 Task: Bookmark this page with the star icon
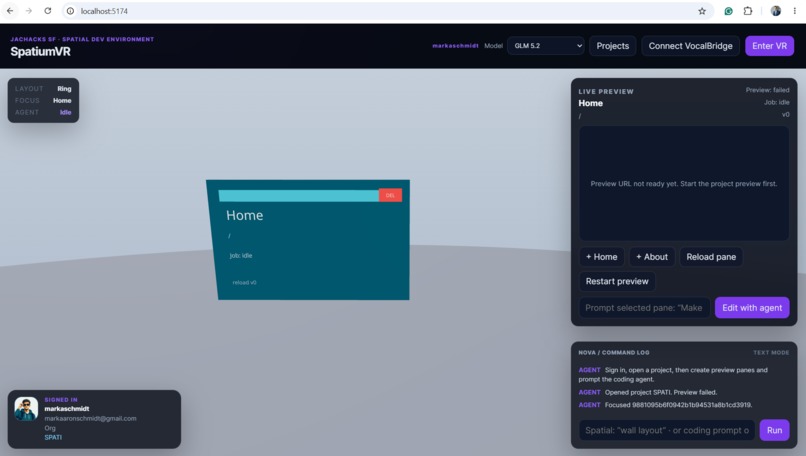702,11
